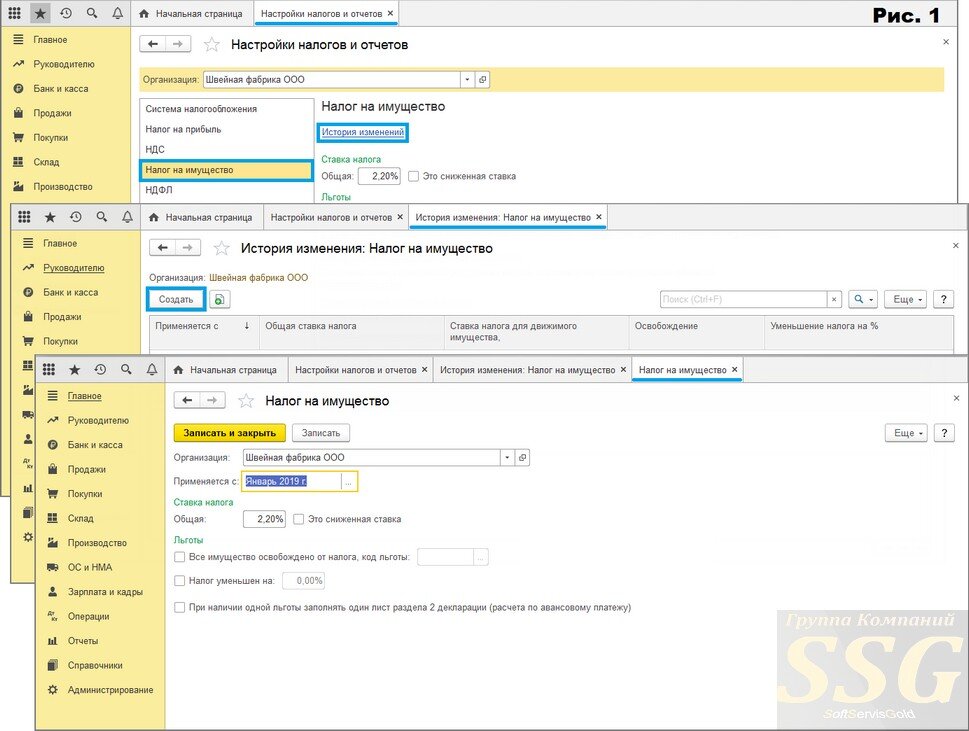Clear search field with x button
The width and height of the screenshot is (969, 731).
click(834, 300)
